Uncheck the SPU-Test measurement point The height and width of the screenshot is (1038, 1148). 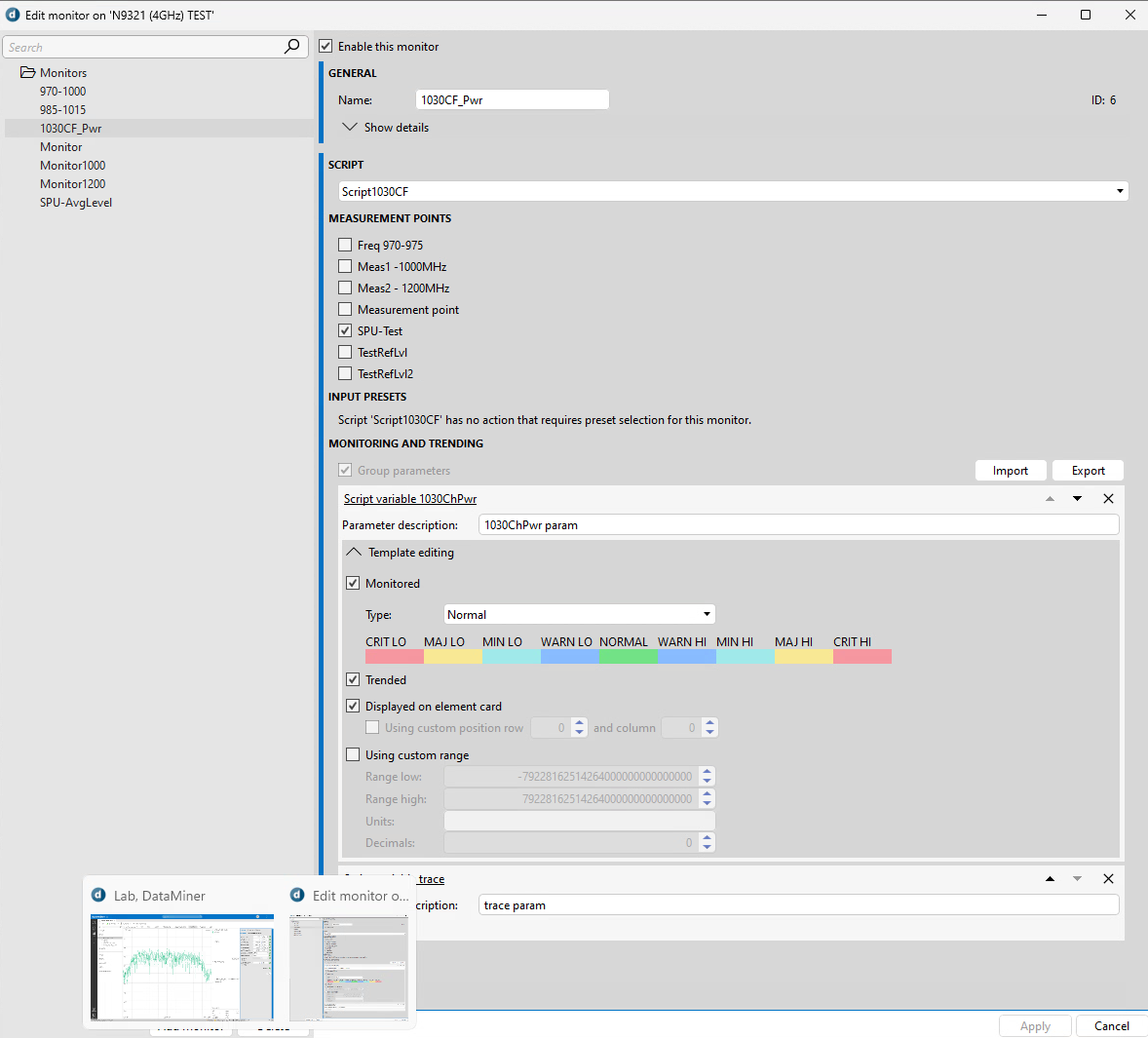pyautogui.click(x=345, y=331)
